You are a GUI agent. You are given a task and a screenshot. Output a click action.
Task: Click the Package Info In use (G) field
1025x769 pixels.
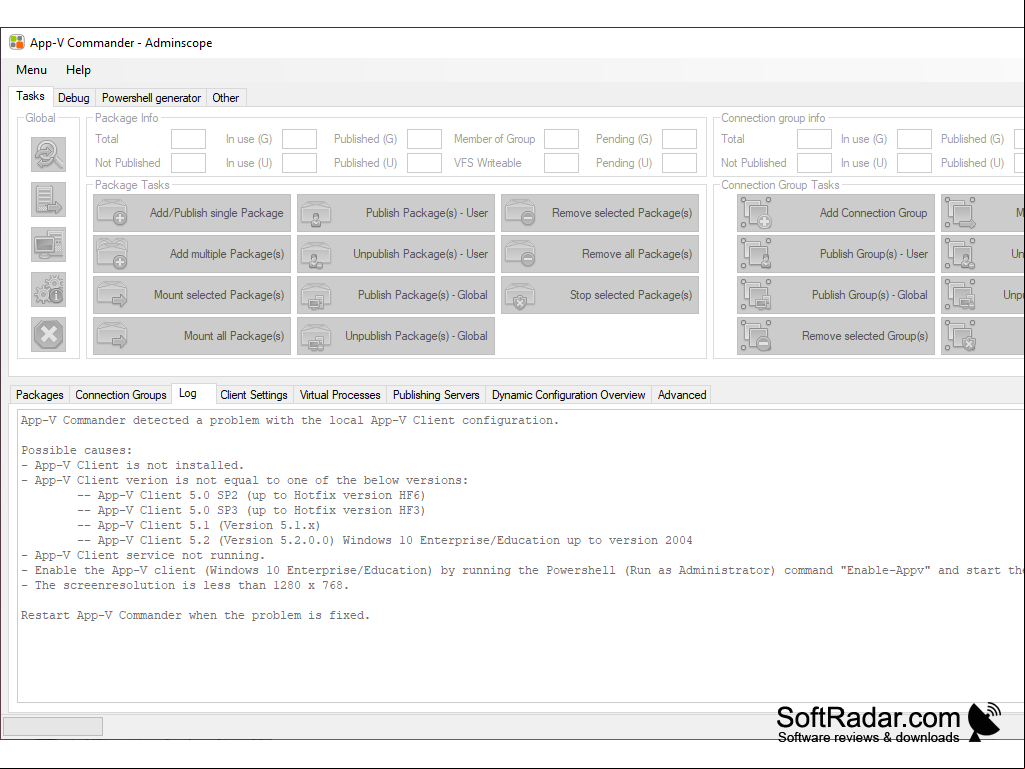(299, 139)
